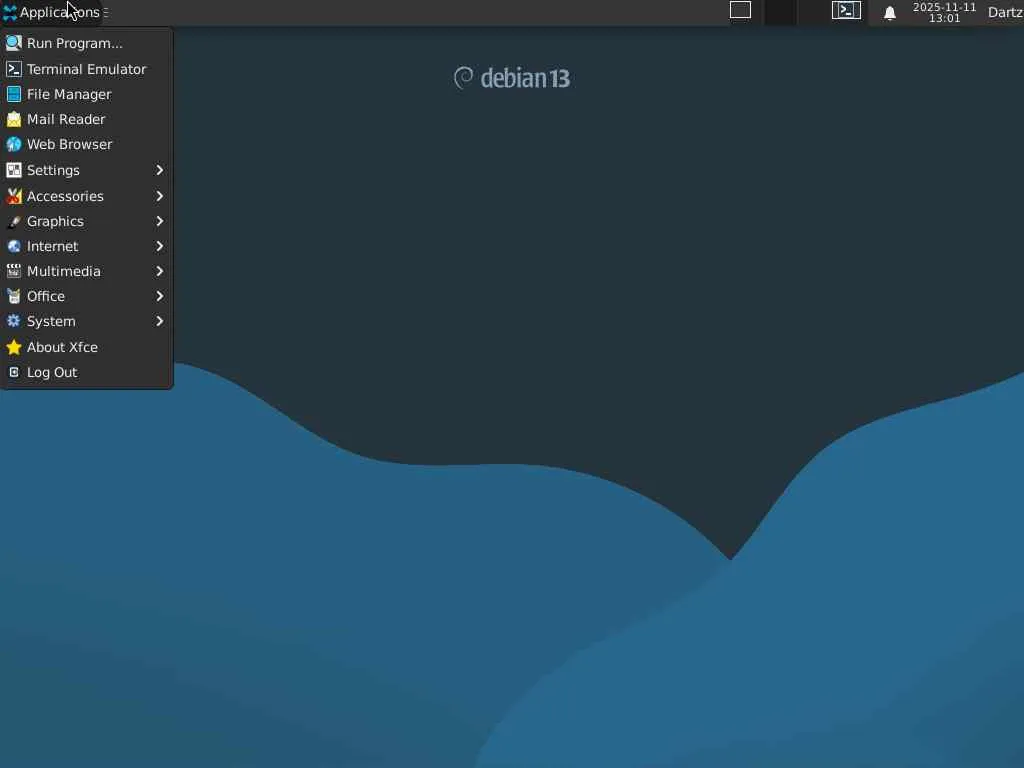Click the Internet label text
1024x768 pixels.
click(52, 246)
